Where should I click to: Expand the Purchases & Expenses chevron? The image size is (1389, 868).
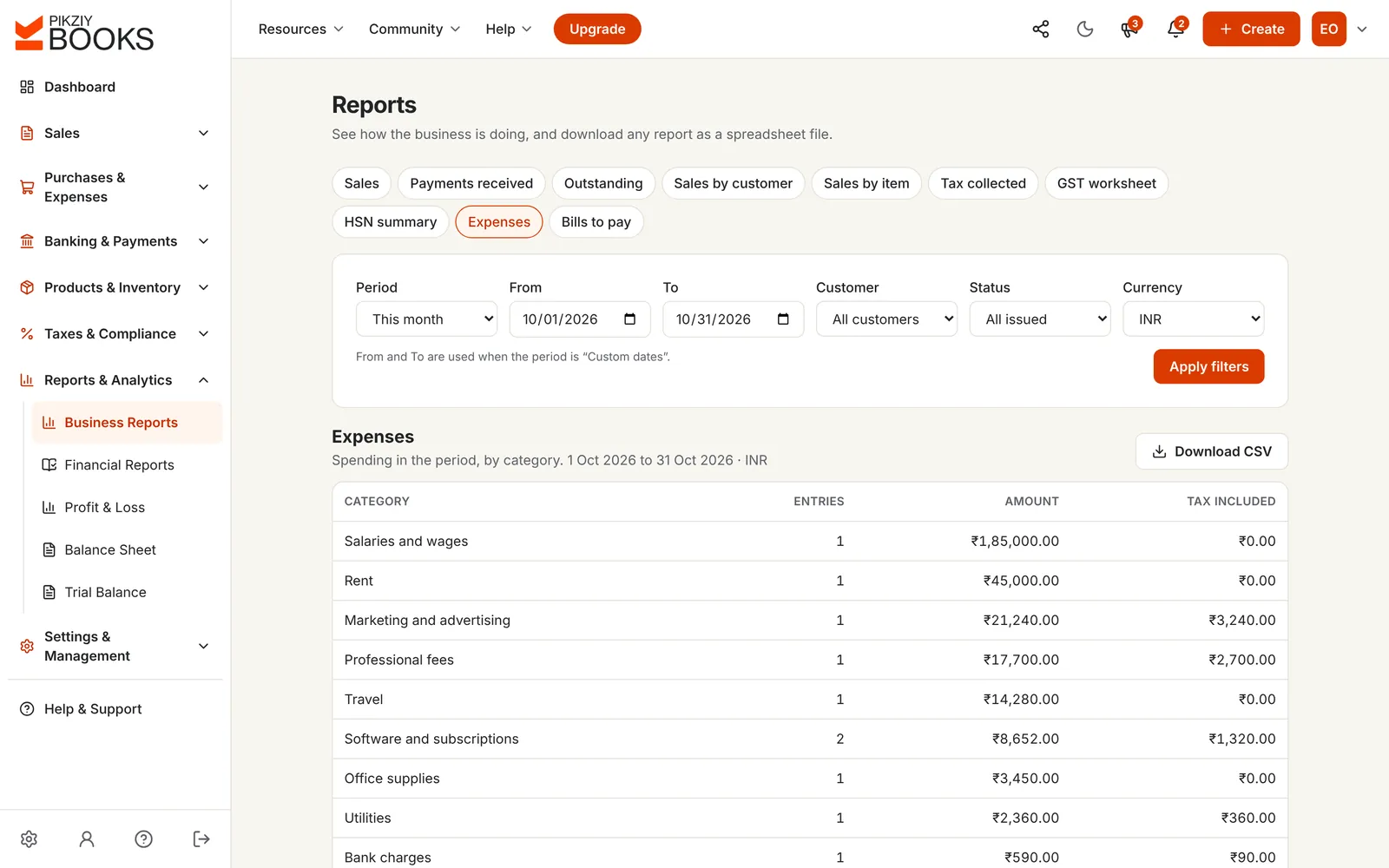(x=204, y=187)
